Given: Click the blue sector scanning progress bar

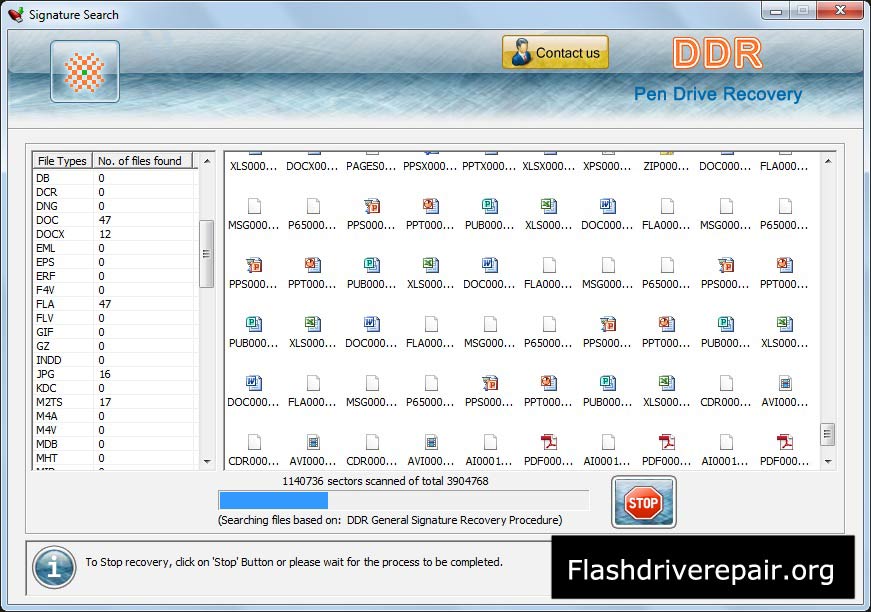Looking at the screenshot, I should click(x=404, y=500).
